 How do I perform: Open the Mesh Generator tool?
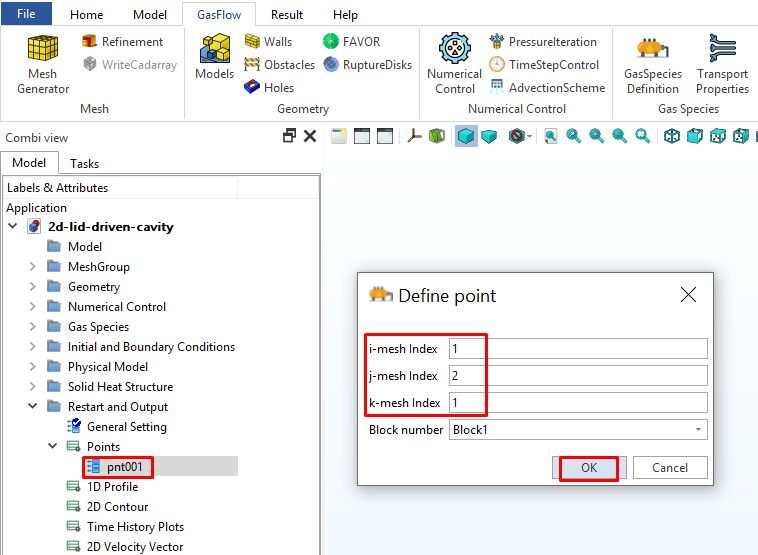tap(43, 64)
